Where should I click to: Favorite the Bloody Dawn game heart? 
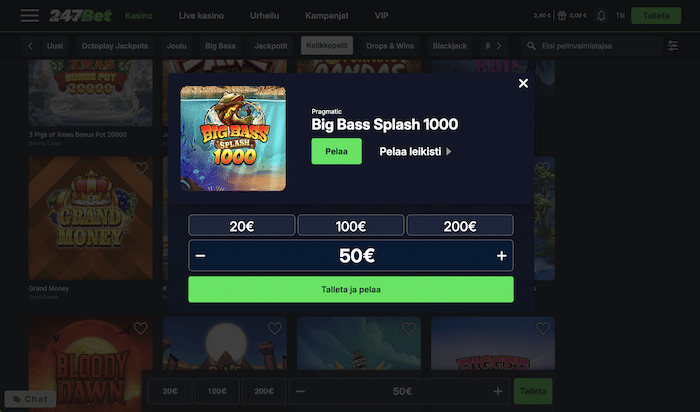(141, 329)
